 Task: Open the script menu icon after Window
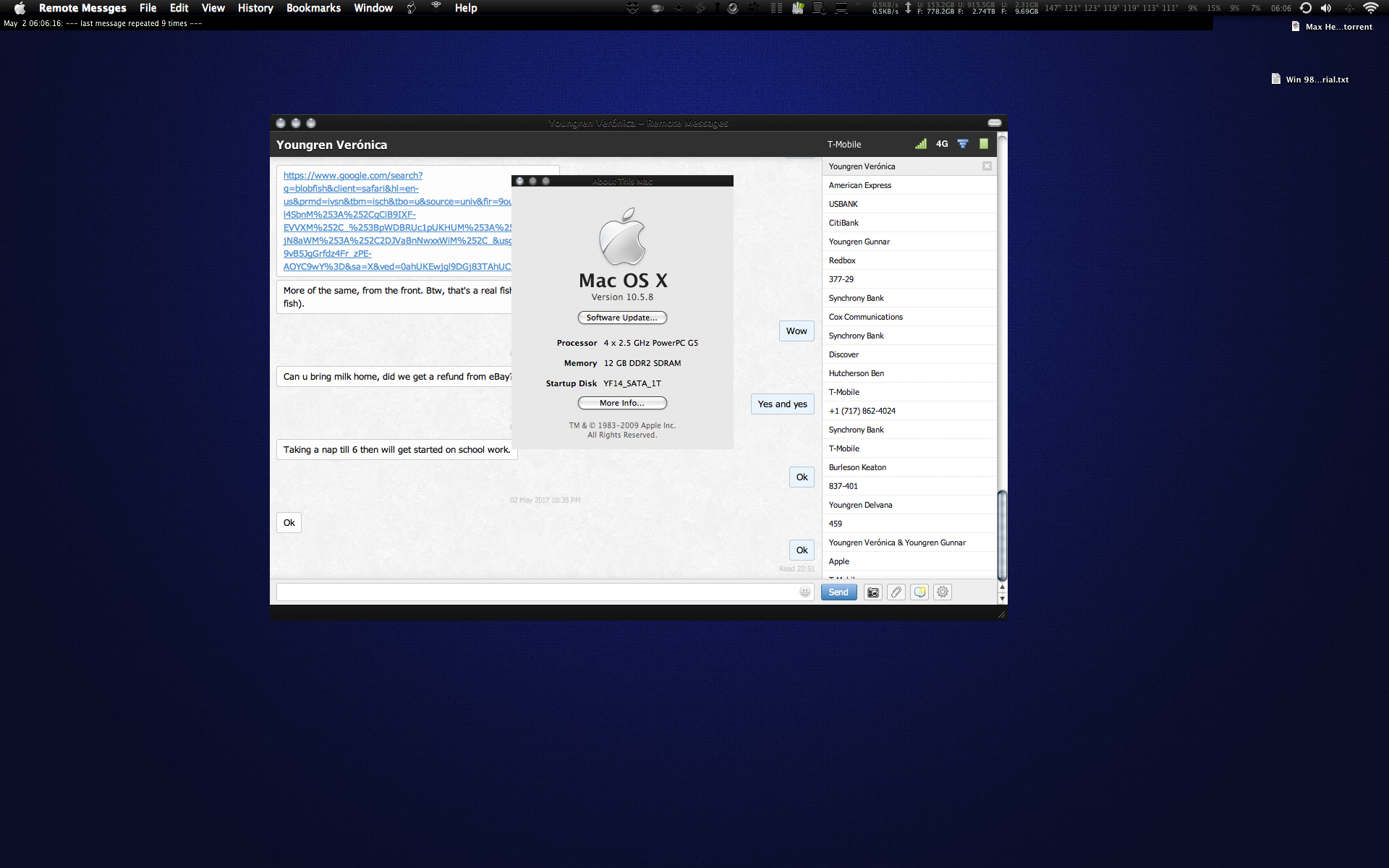412,8
